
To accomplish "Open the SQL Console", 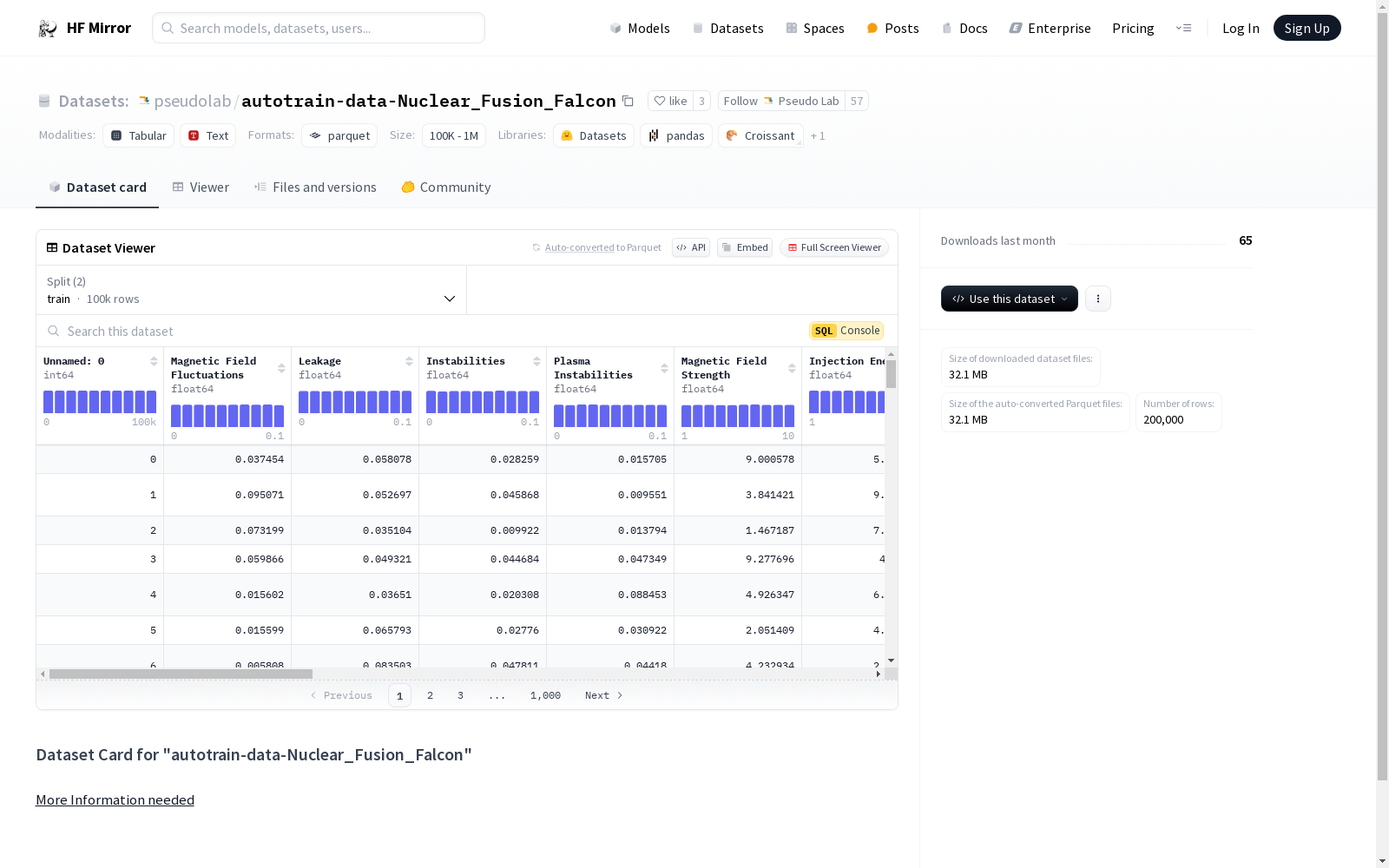I will (x=846, y=331).
